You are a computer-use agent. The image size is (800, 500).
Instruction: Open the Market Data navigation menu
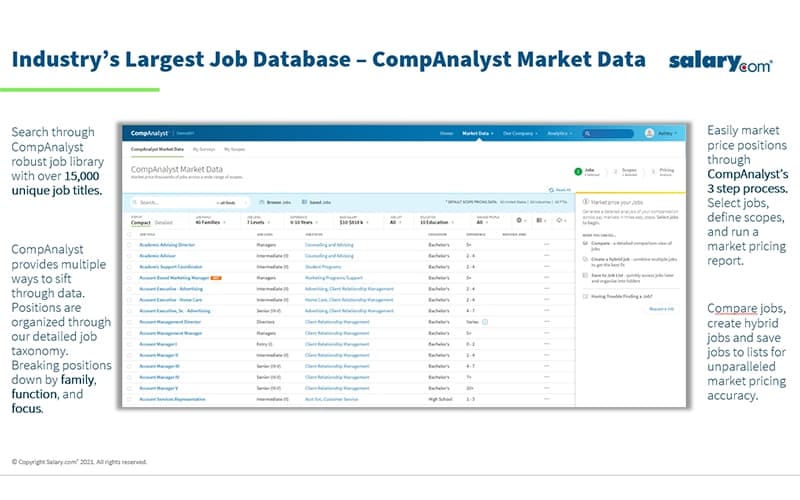(x=478, y=133)
